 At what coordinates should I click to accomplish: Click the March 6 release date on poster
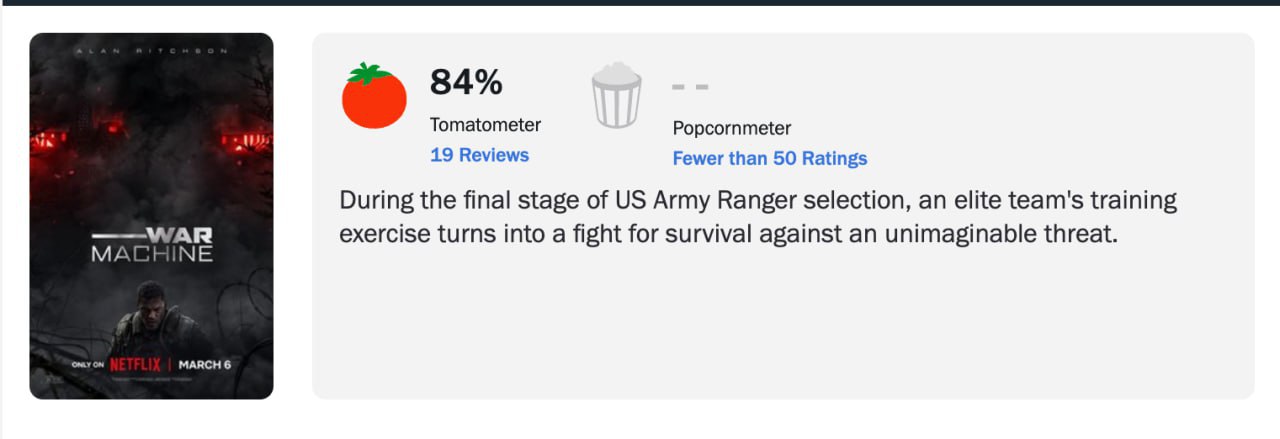[204, 365]
